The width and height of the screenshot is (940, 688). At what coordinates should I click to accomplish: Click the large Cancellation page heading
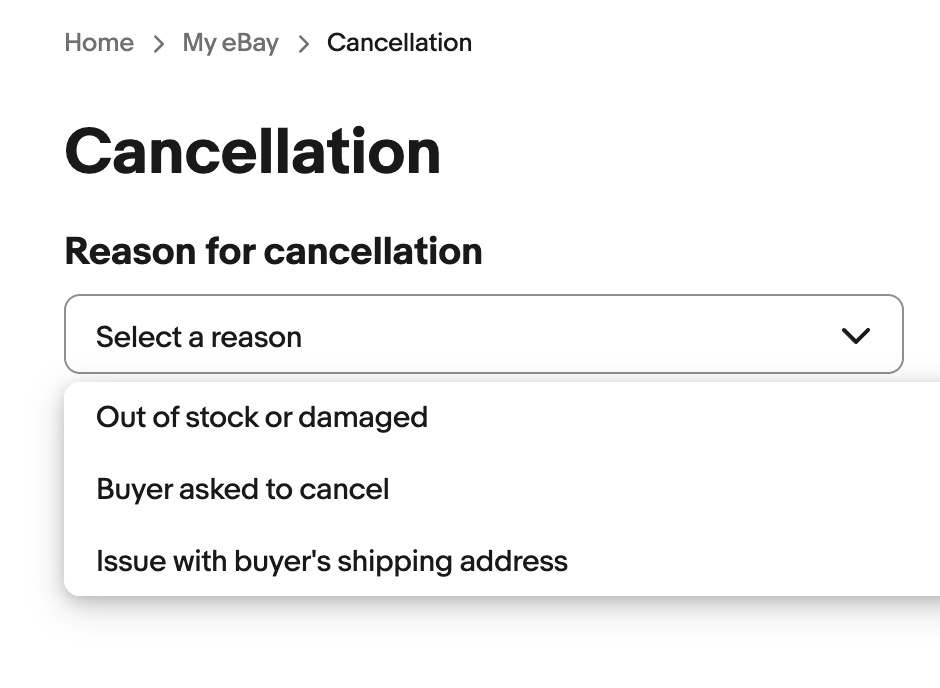[x=253, y=152]
